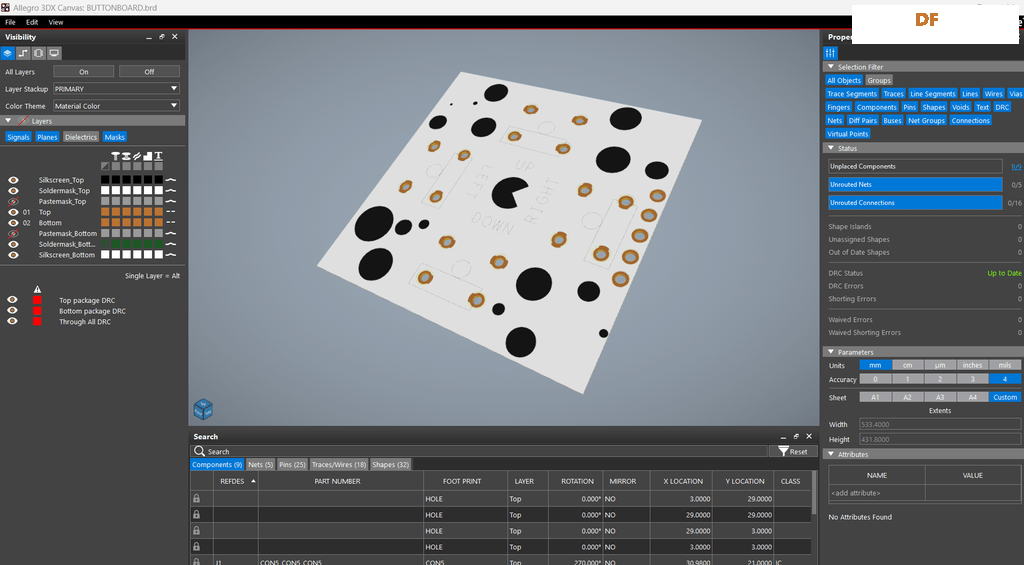This screenshot has height=565, width=1024.
Task: Collapse the Layers section
Action: coord(8,121)
